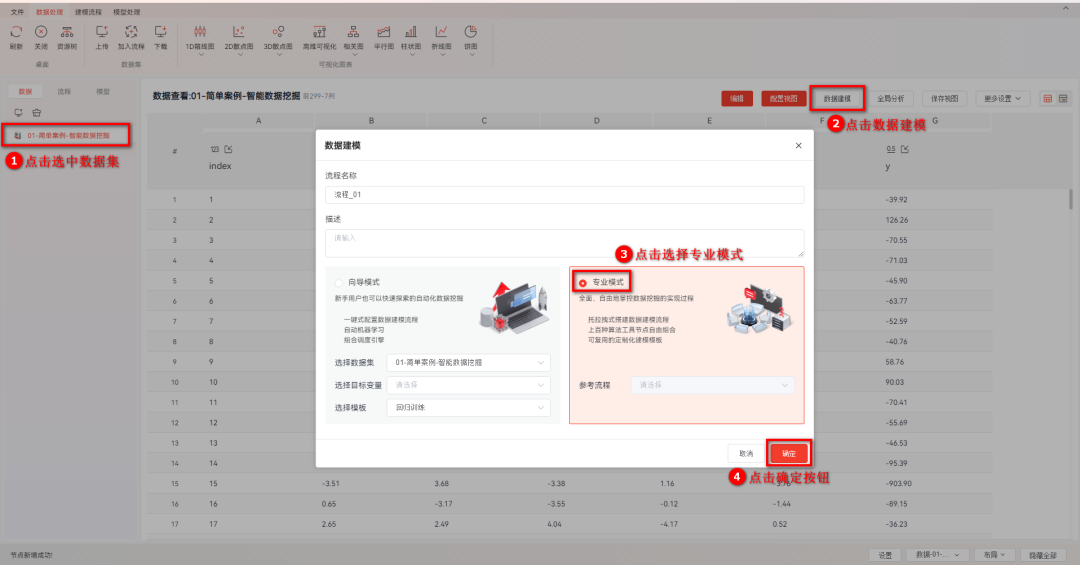
Task: Open the 数据处理 ribbon tab
Action: 50,12
